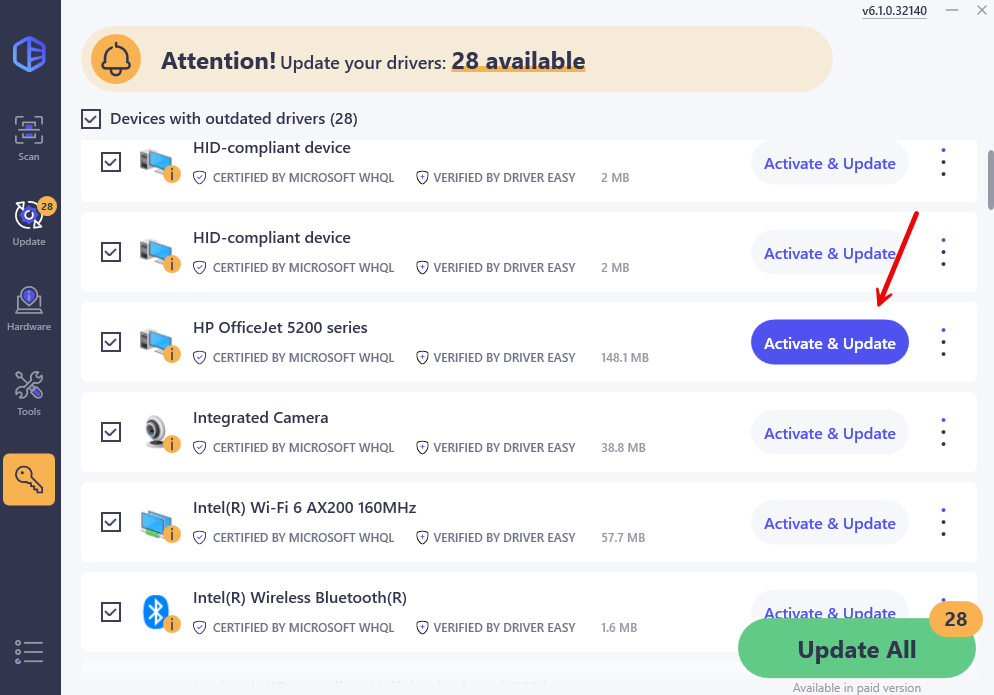
Task: Open more options for Integrated Camera
Action: [943, 433]
